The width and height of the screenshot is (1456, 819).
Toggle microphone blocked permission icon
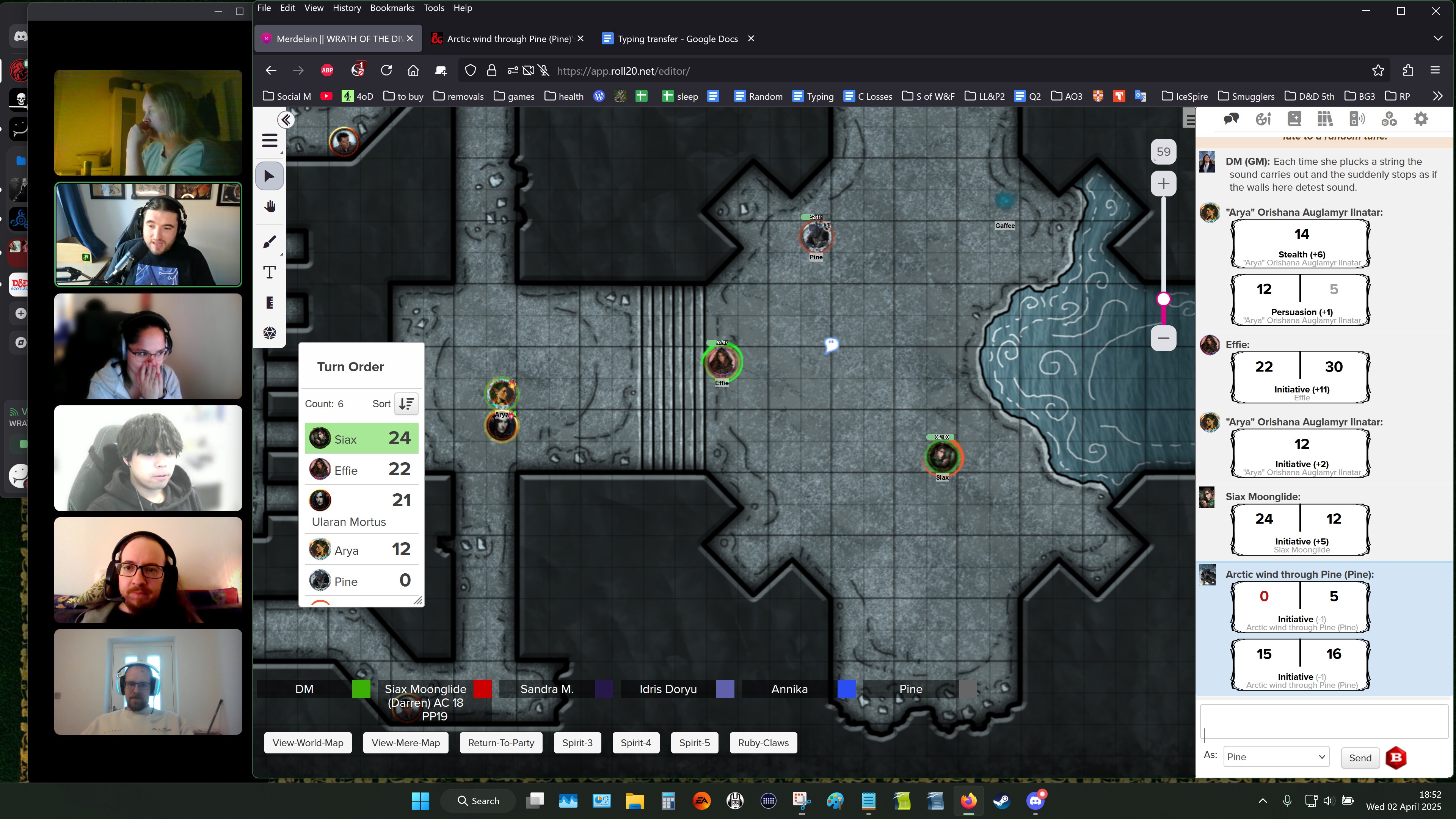(x=544, y=71)
